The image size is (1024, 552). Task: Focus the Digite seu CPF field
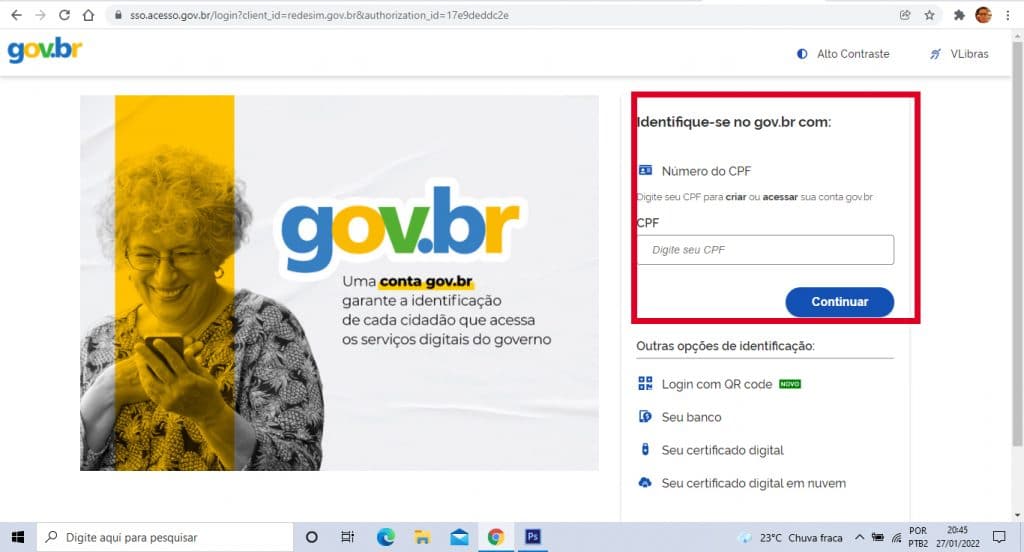[x=765, y=250]
